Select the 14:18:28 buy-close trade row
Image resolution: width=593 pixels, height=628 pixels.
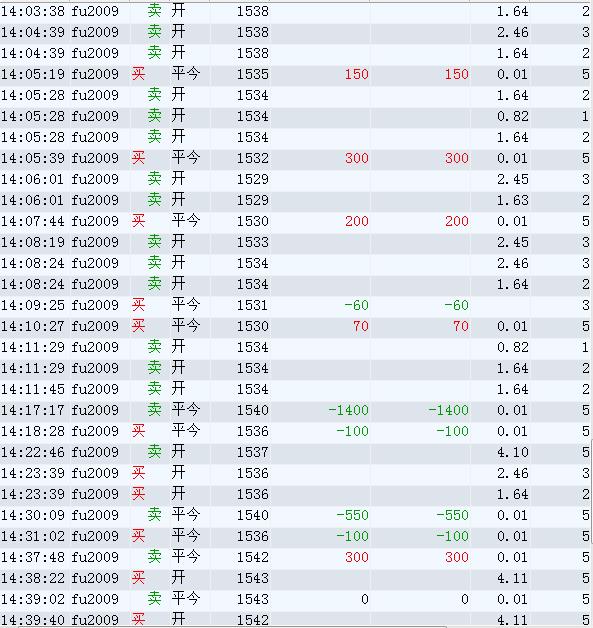tap(296, 431)
